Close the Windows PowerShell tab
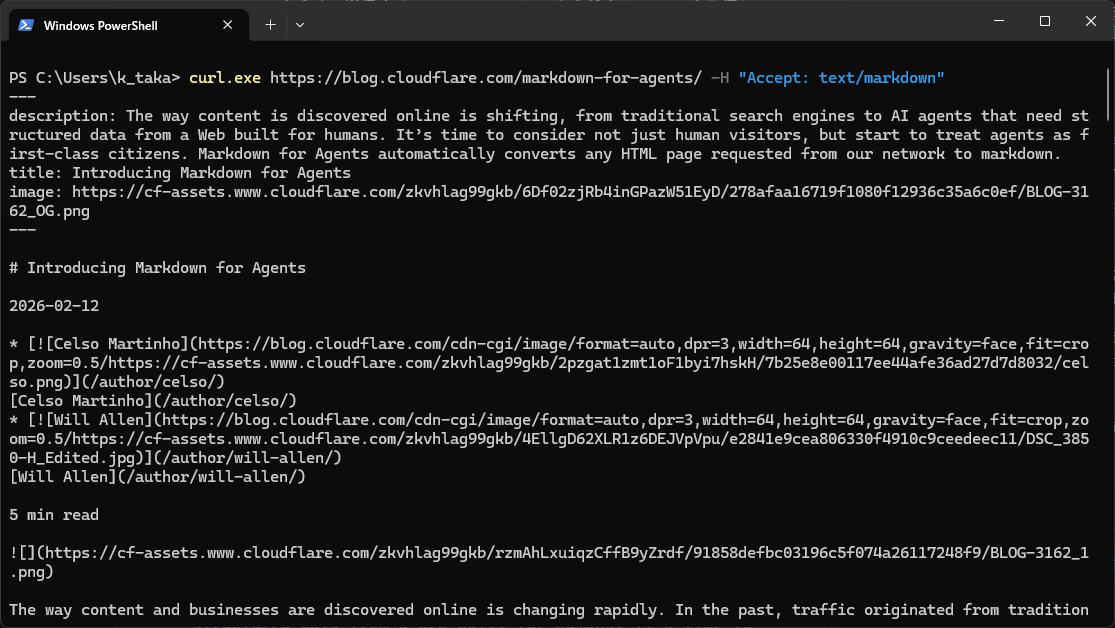Viewport: 1115px width, 628px height. pos(231,25)
